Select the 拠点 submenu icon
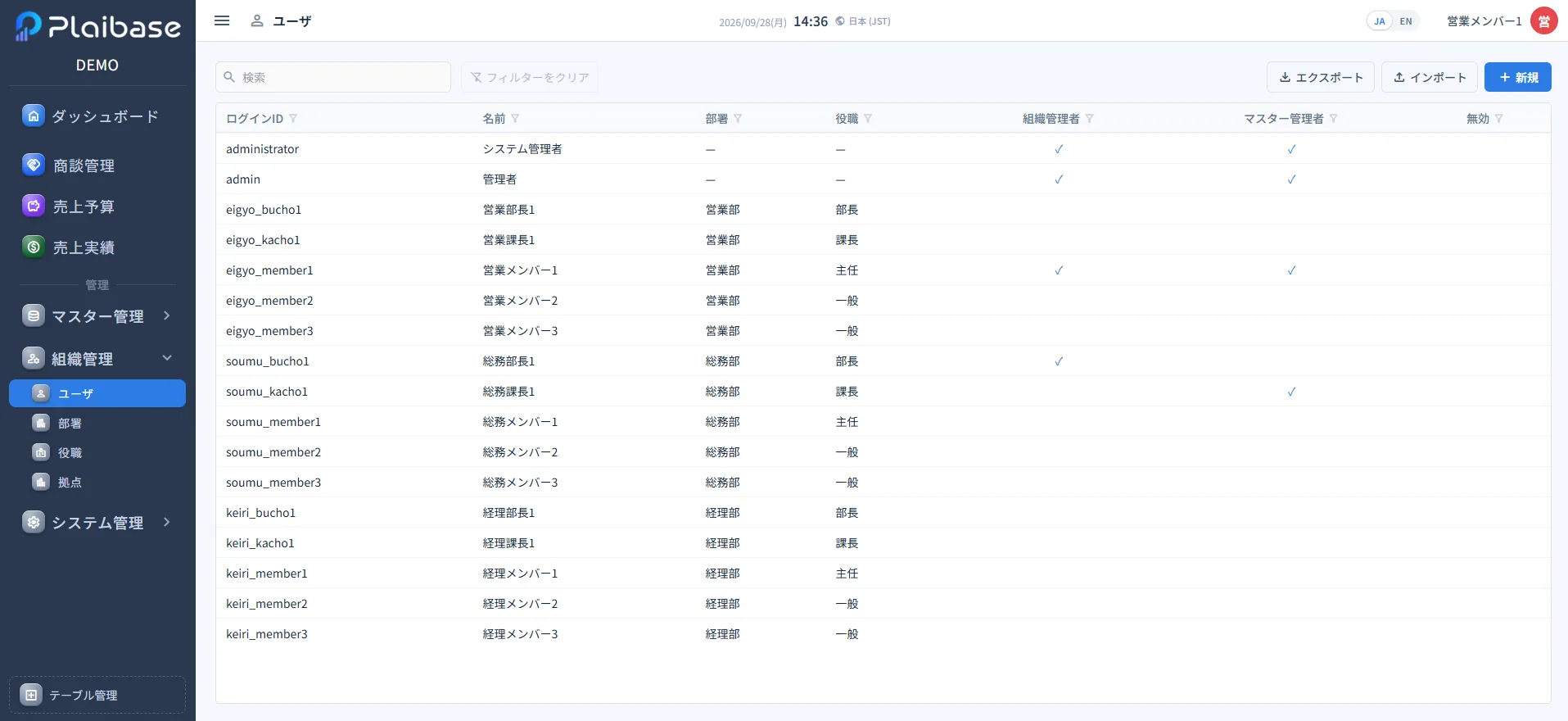 (41, 482)
